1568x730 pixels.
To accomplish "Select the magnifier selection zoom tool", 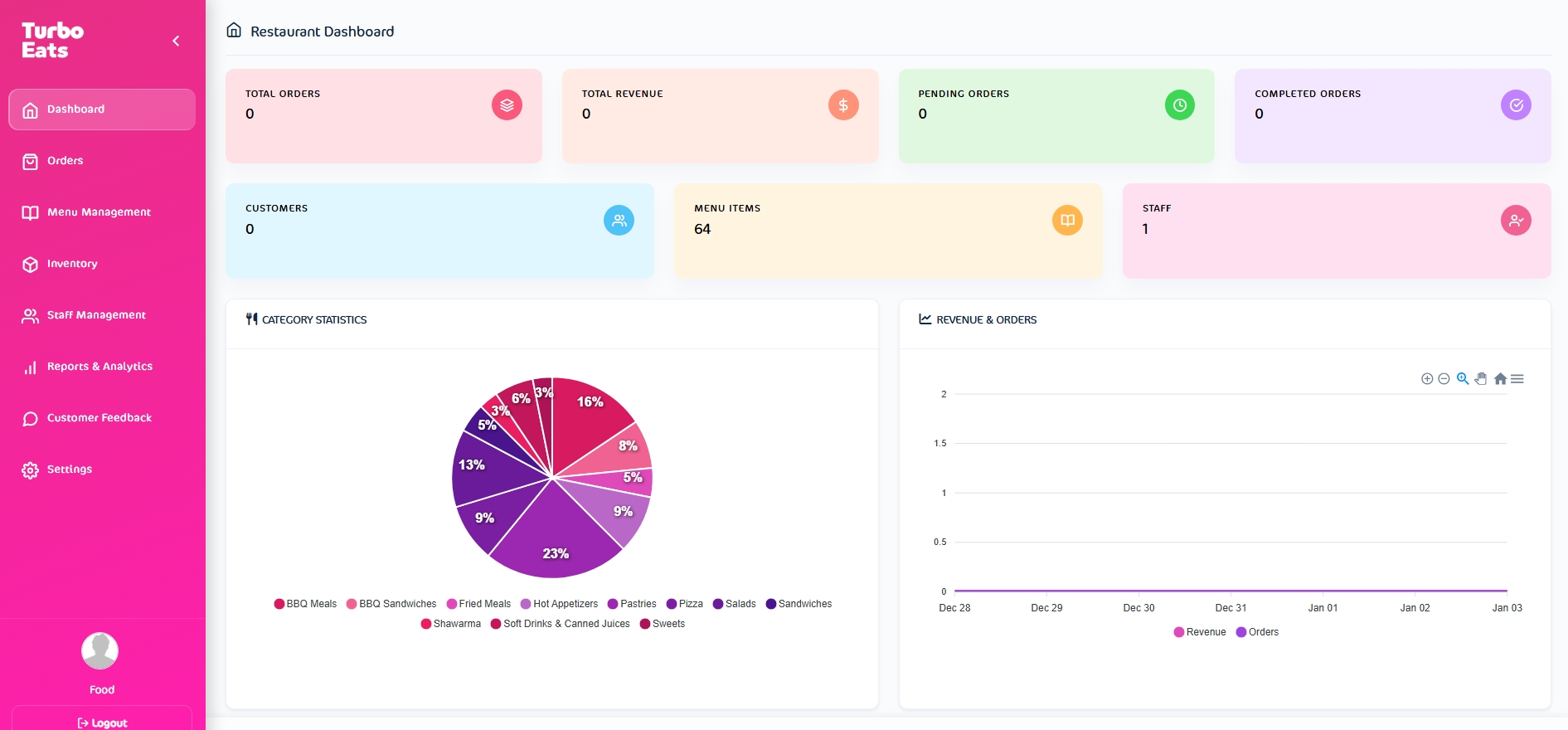I will click(x=1463, y=379).
